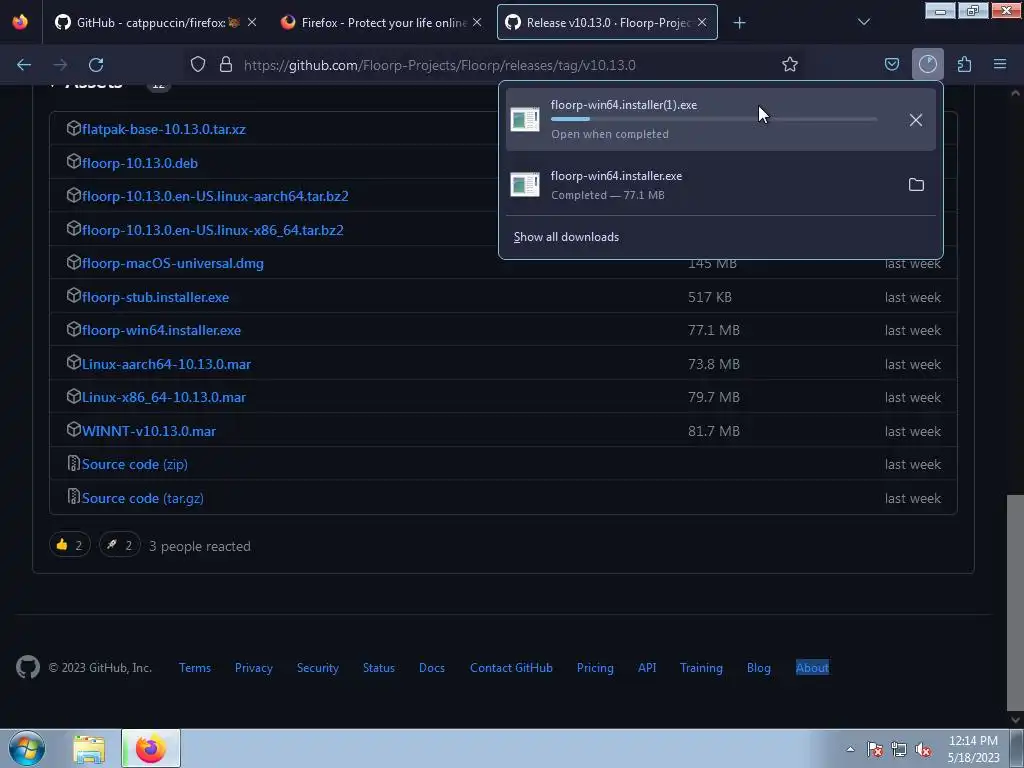Download WINNT-v10.13.0.mar
The height and width of the screenshot is (768, 1024).
pyautogui.click(x=148, y=431)
